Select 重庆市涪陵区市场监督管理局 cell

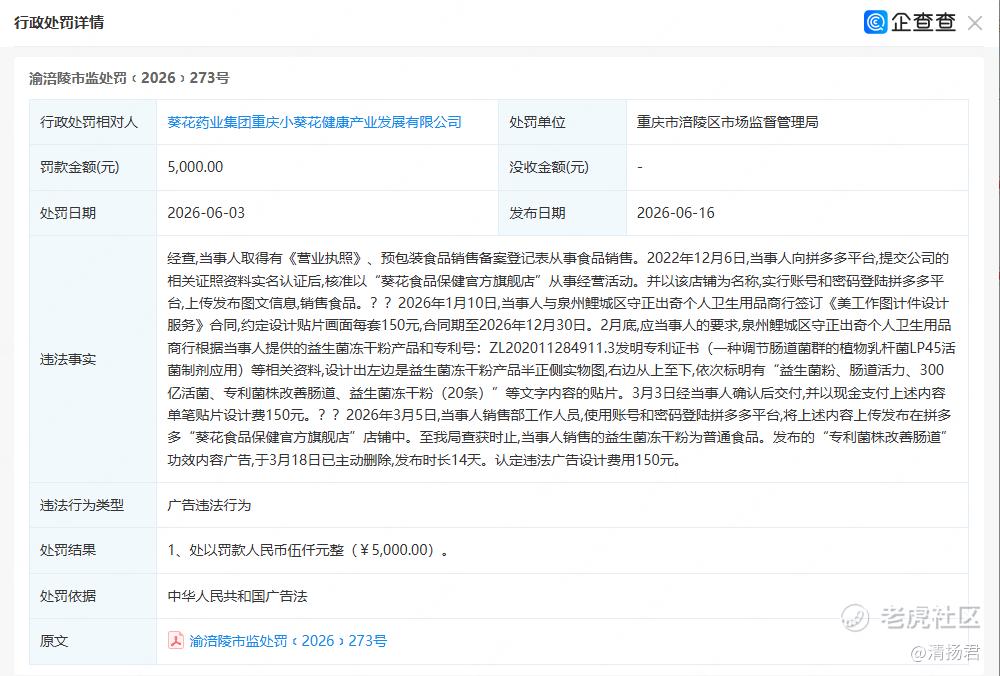[x=727, y=122]
